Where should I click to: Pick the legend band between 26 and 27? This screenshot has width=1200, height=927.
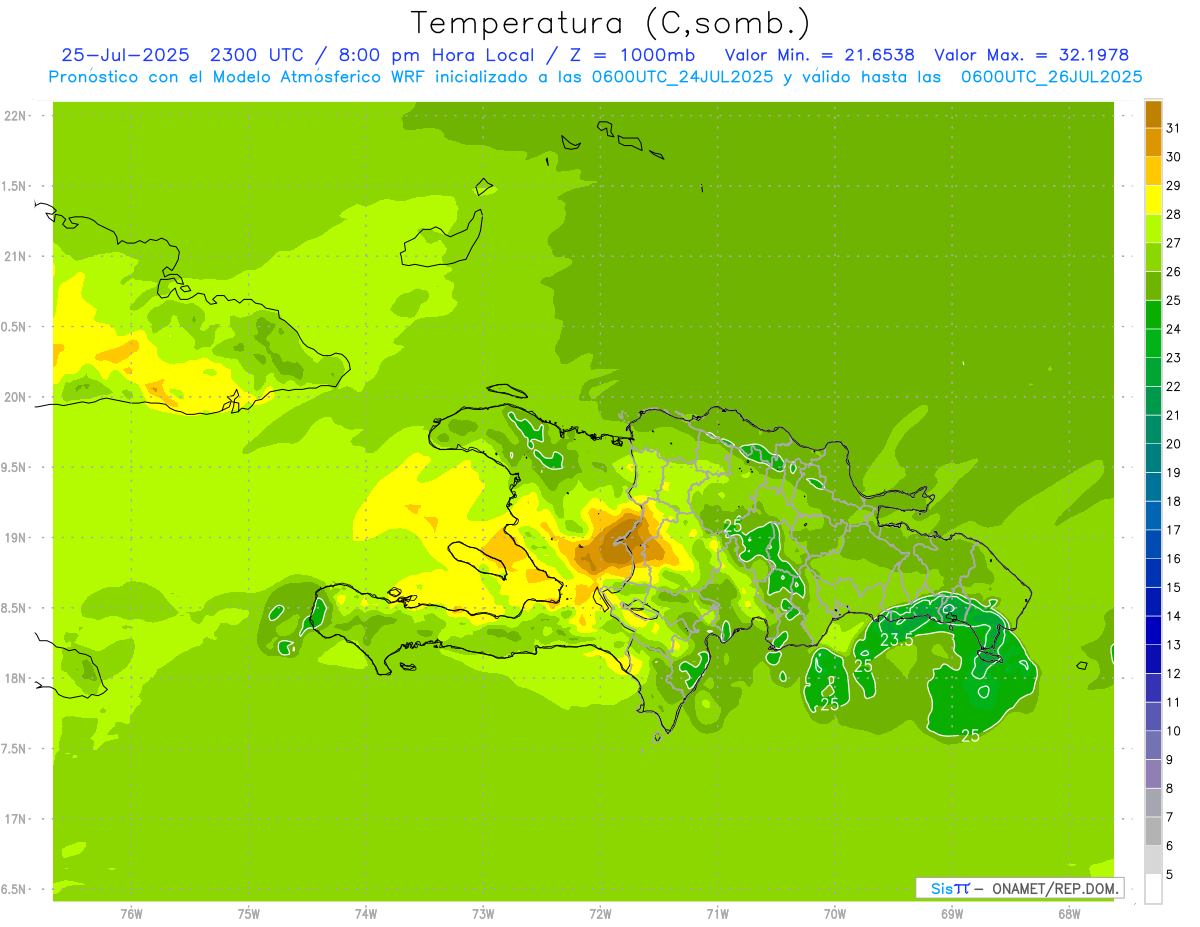coord(1153,258)
